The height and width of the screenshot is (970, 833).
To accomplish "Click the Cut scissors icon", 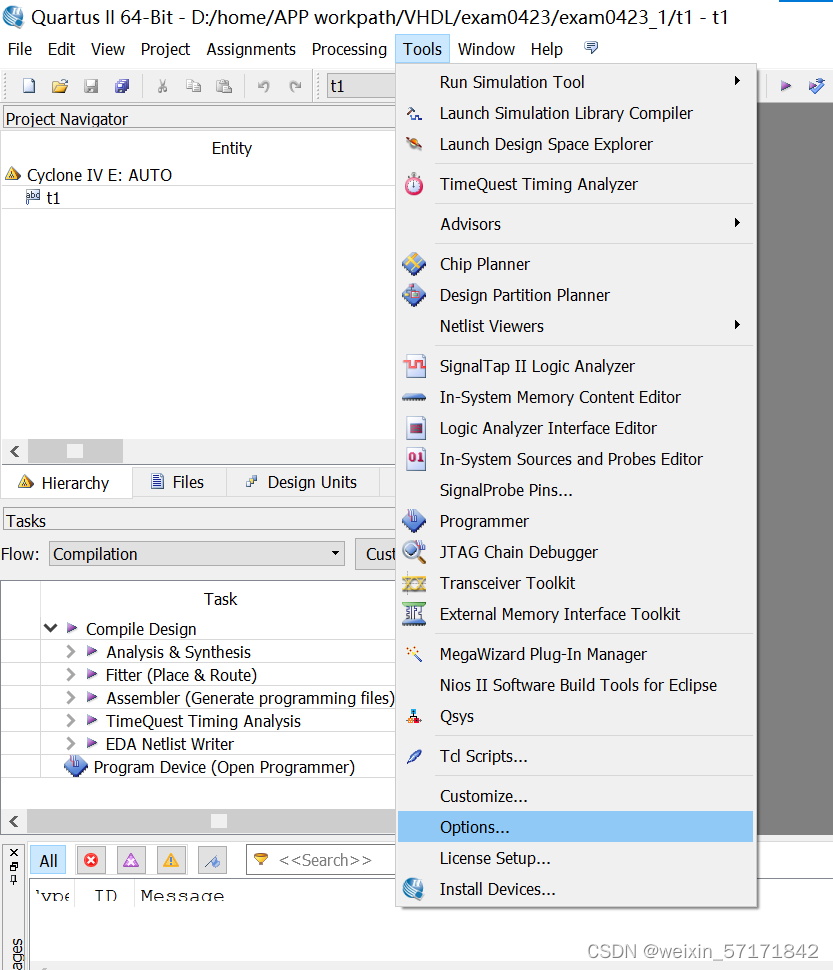I will coord(163,86).
